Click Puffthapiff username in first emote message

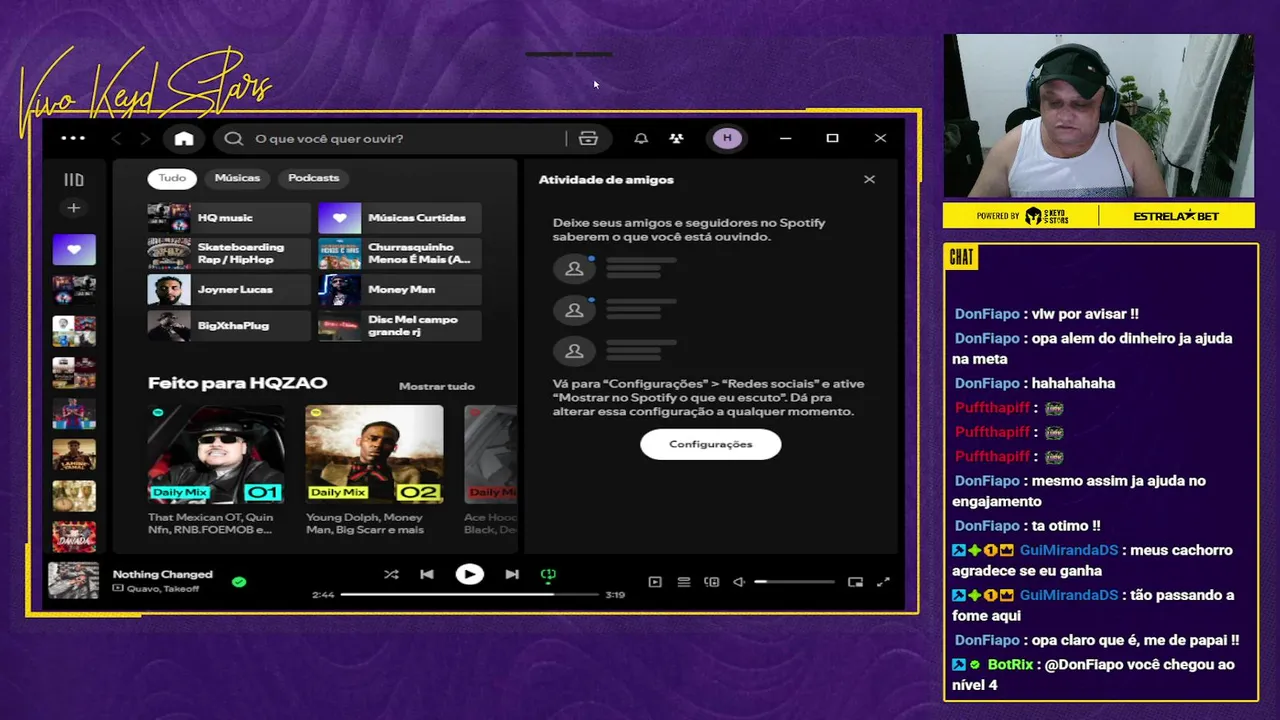click(x=992, y=408)
